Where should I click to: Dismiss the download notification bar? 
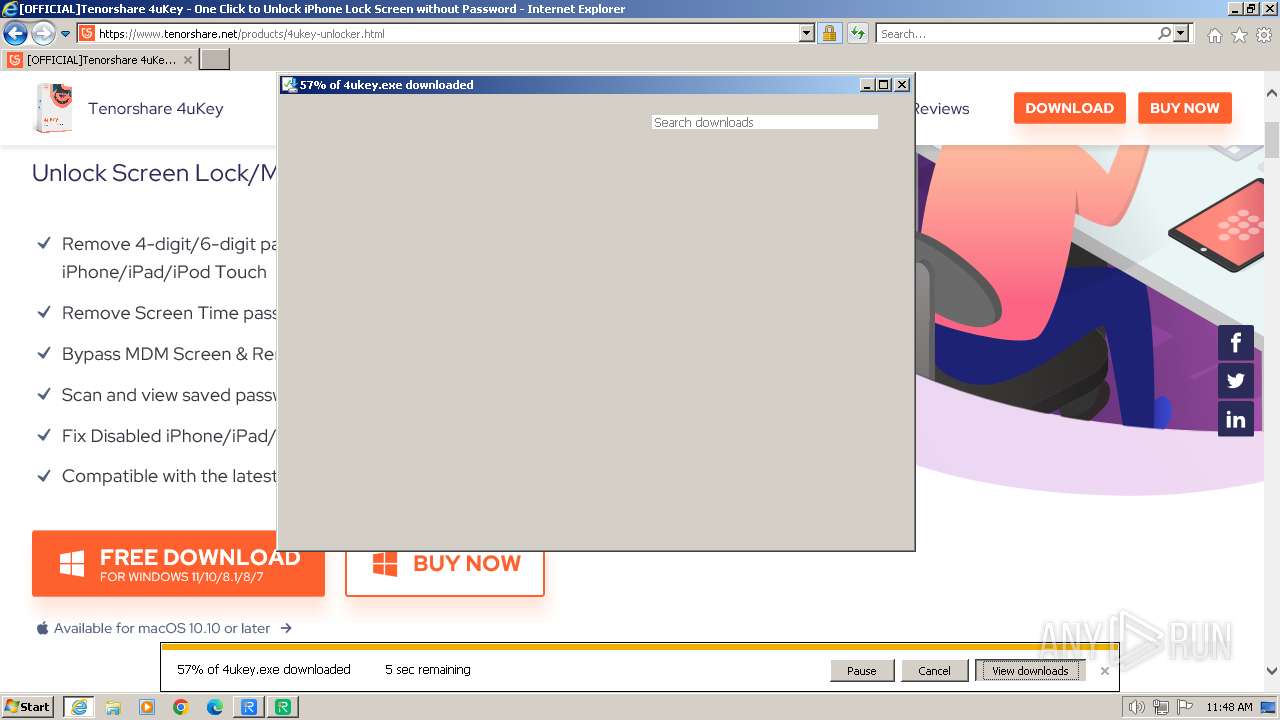(1104, 671)
